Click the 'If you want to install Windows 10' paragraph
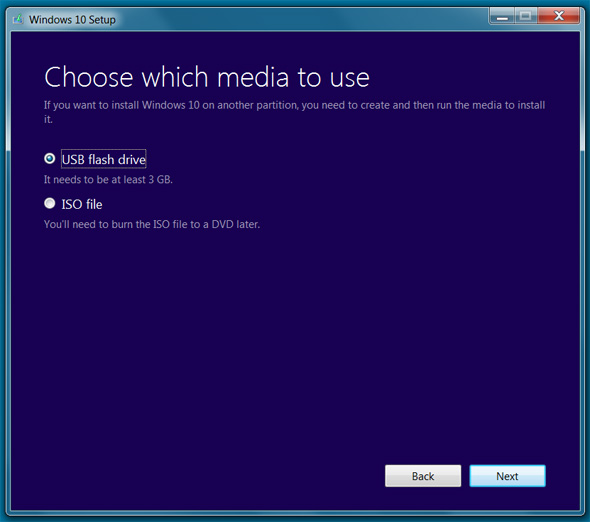Viewport: 590px width, 522px height. (294, 112)
